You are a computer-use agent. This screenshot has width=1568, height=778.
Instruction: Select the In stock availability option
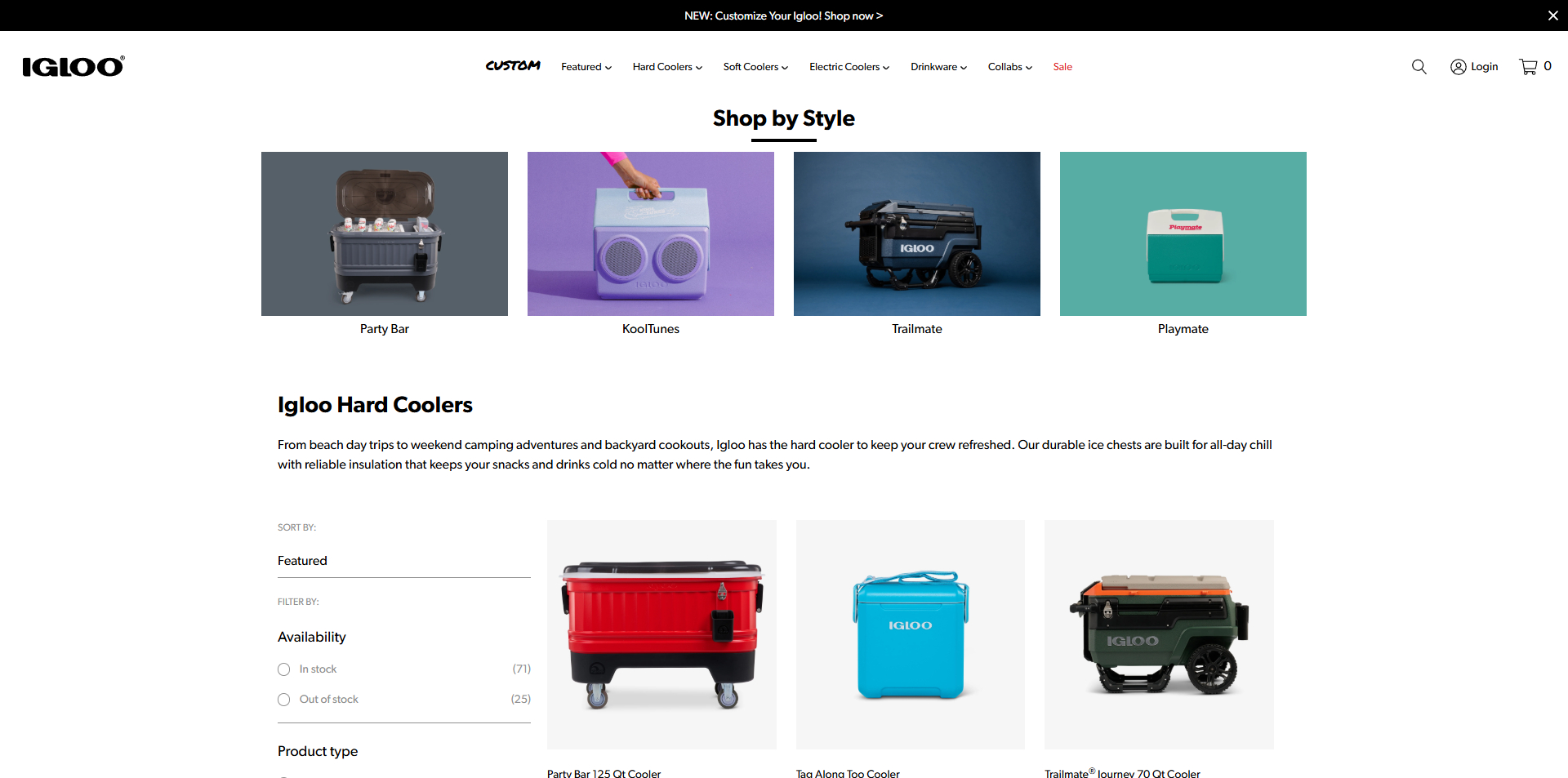pos(284,669)
